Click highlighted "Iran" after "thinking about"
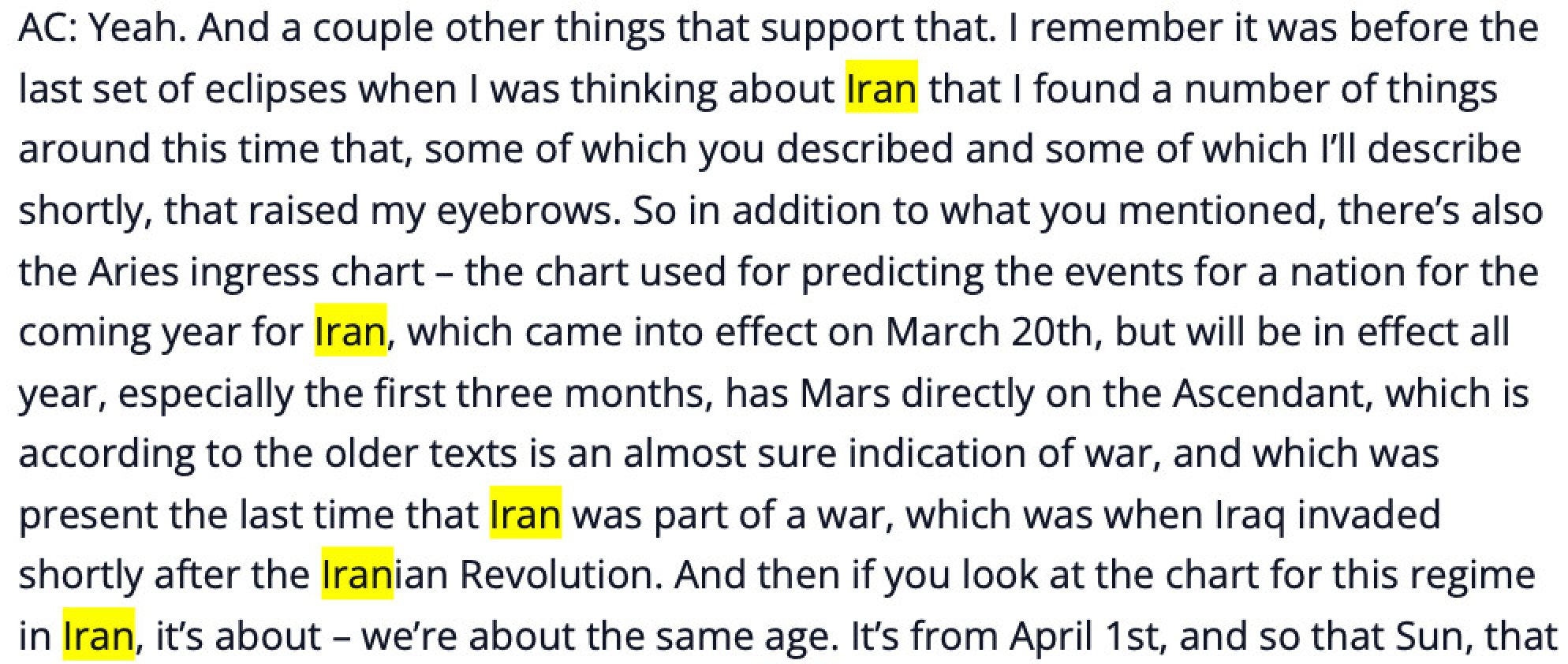The width and height of the screenshot is (1568, 664). coord(881,88)
